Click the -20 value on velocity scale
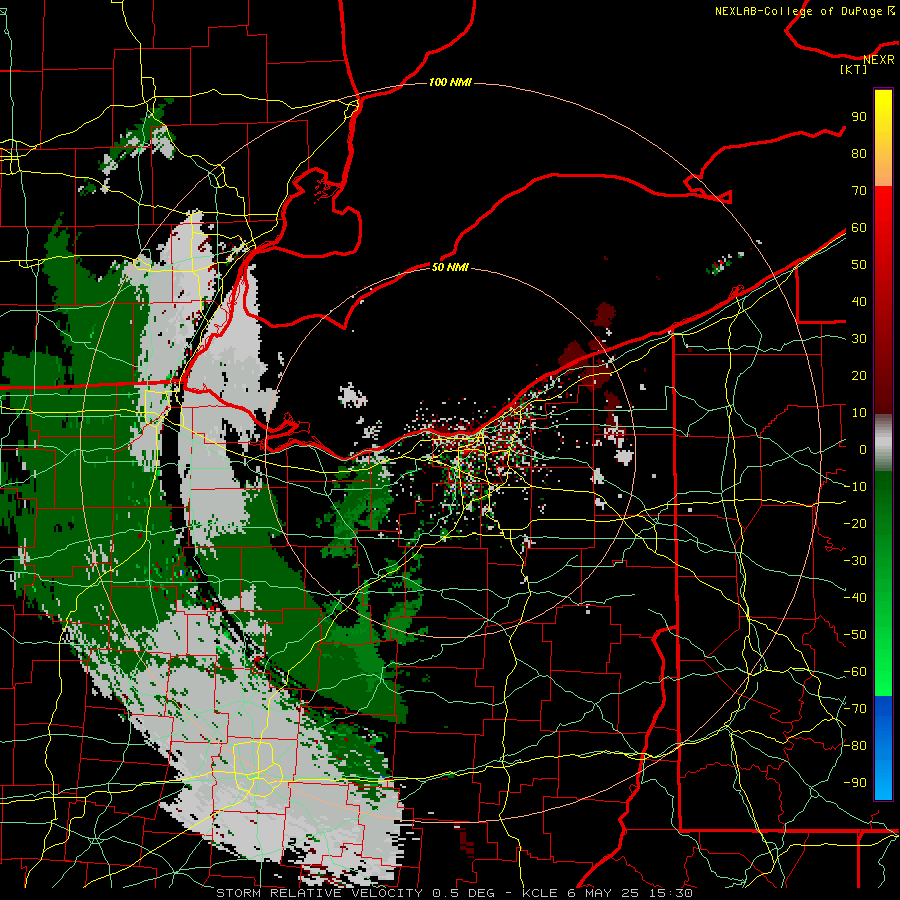 tap(855, 524)
